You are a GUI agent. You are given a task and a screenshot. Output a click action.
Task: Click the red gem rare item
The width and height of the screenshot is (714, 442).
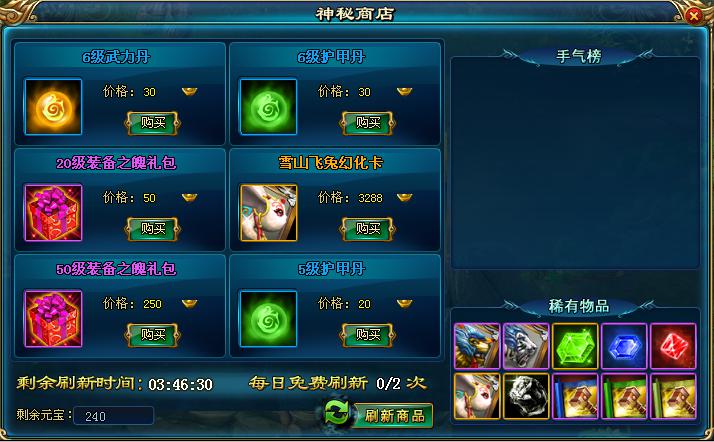click(x=673, y=346)
